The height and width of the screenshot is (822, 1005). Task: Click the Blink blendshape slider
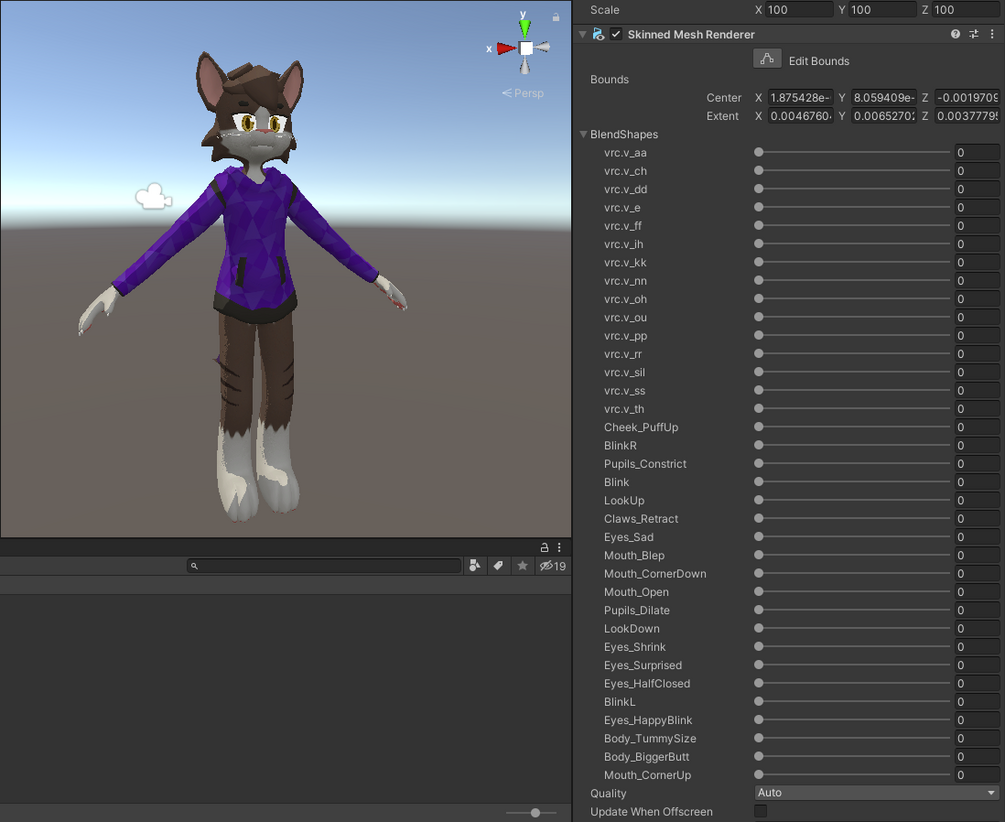pyautogui.click(x=854, y=482)
